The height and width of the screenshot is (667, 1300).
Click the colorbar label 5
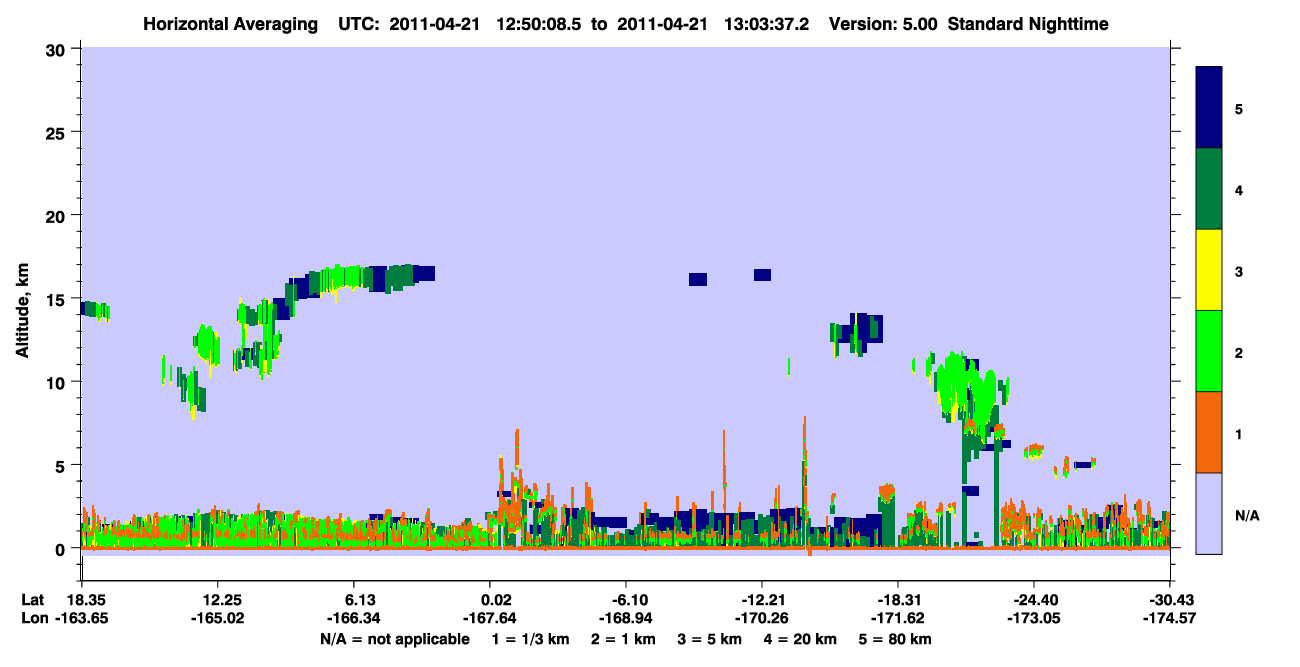[1238, 109]
